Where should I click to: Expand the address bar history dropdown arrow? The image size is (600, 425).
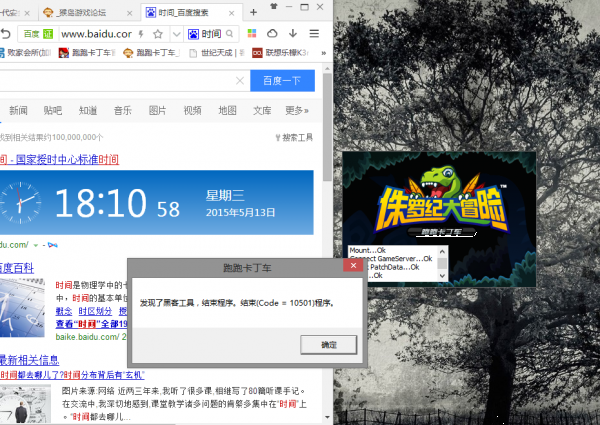pyautogui.click(x=176, y=34)
